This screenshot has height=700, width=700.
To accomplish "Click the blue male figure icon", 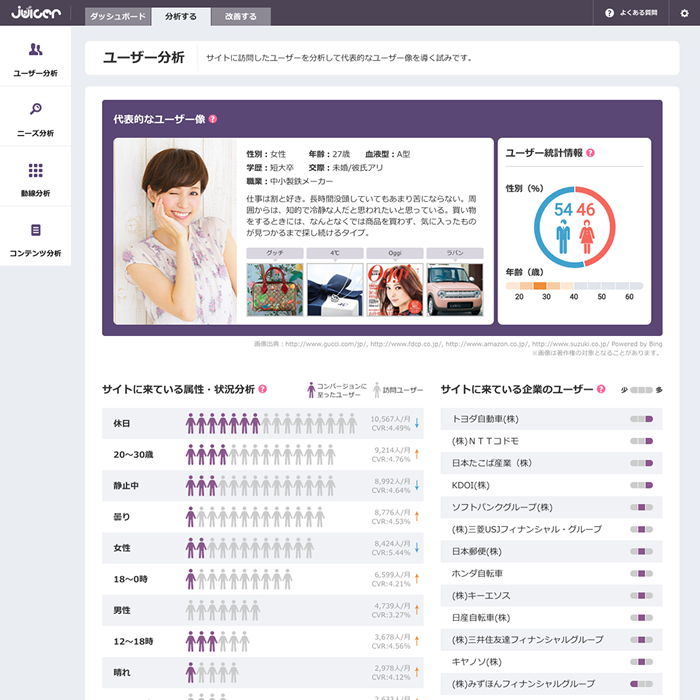I will (563, 237).
